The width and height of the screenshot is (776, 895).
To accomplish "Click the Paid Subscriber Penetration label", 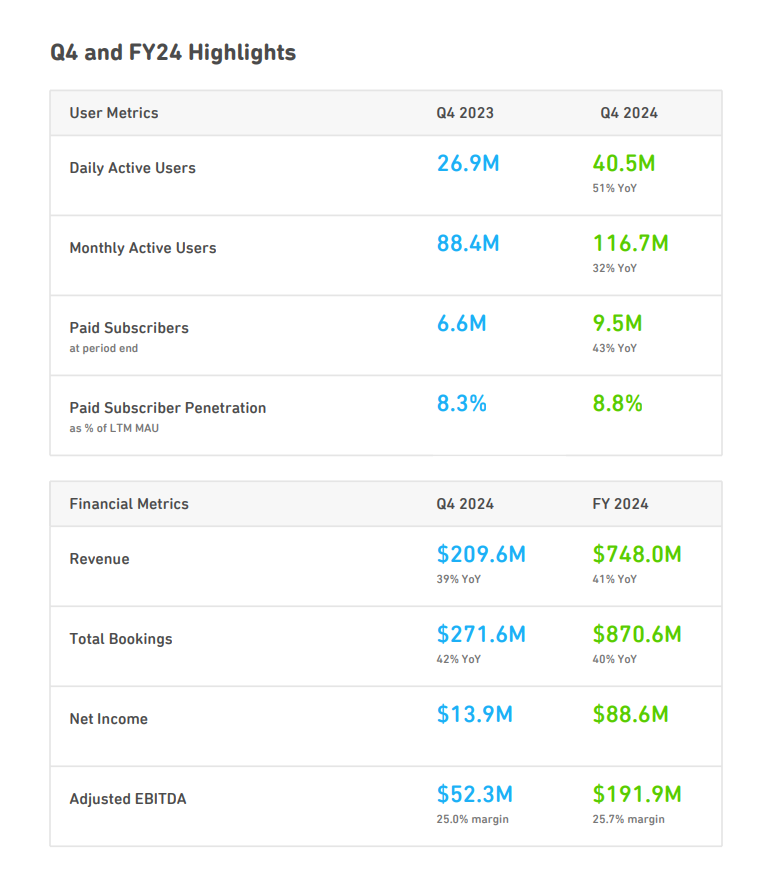I will [167, 408].
